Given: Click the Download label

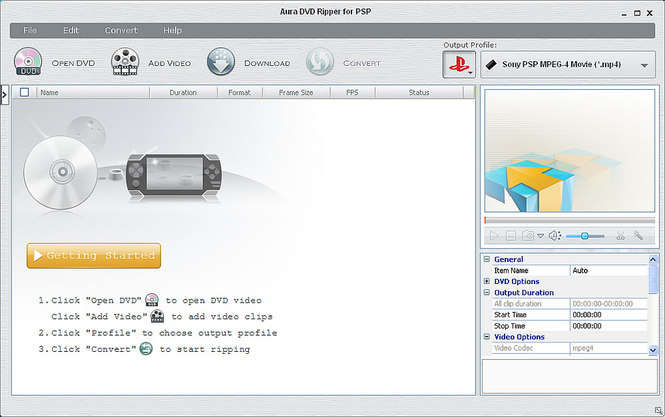Looking at the screenshot, I should (x=267, y=63).
